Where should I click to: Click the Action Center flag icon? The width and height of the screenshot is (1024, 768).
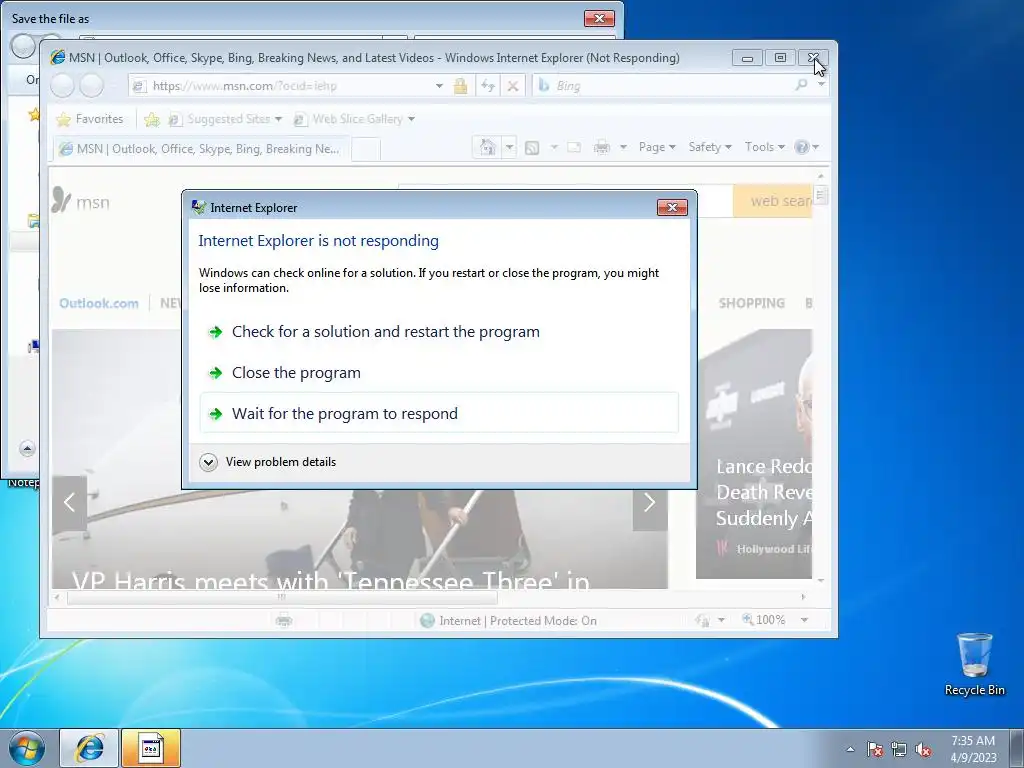(874, 750)
